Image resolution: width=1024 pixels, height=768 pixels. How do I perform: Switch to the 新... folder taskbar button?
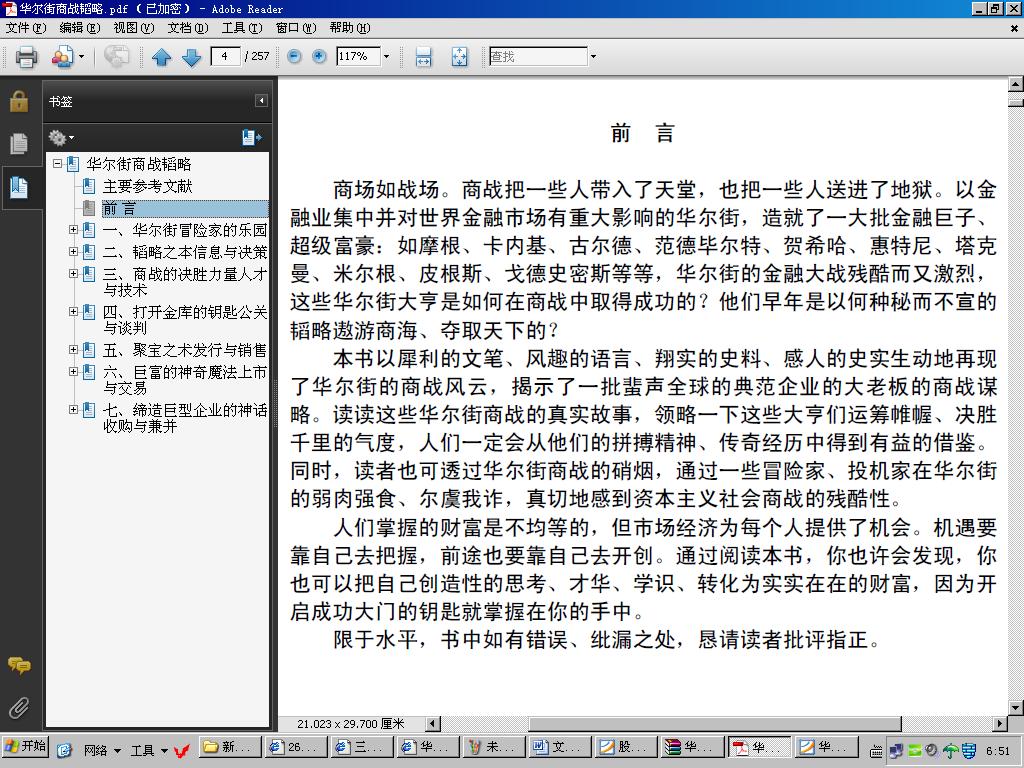pos(230,747)
